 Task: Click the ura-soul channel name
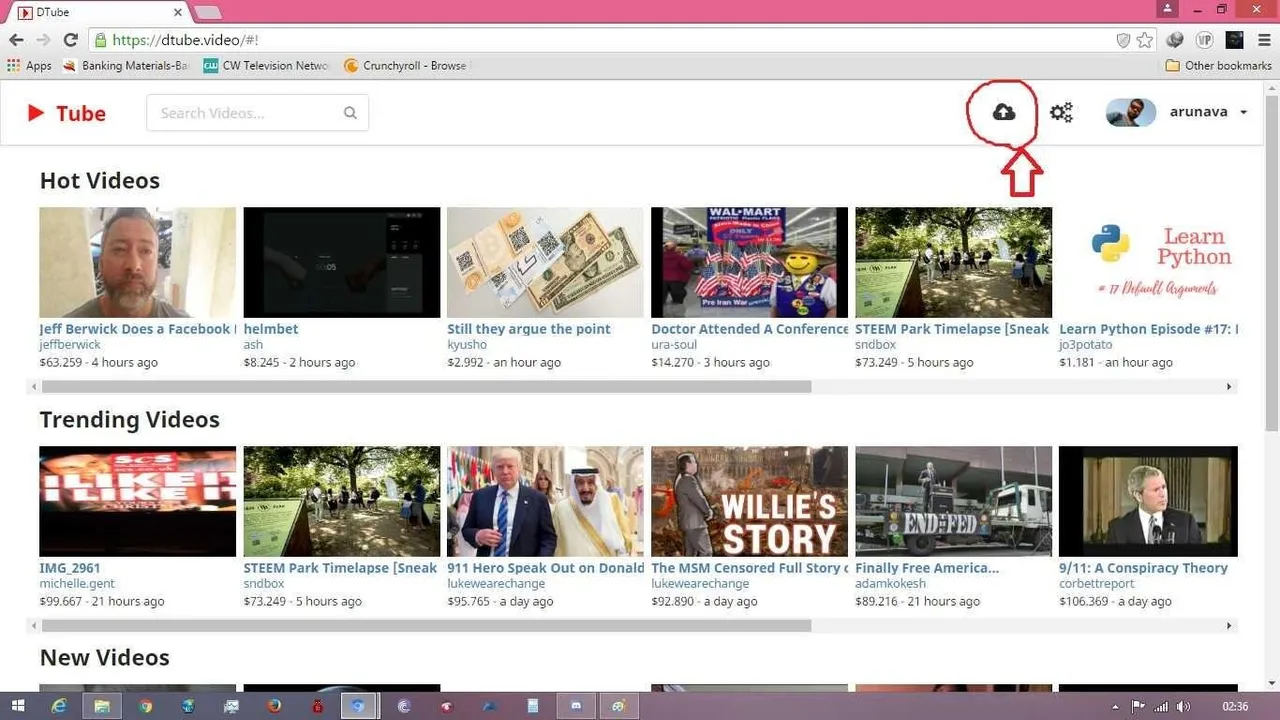pos(674,345)
